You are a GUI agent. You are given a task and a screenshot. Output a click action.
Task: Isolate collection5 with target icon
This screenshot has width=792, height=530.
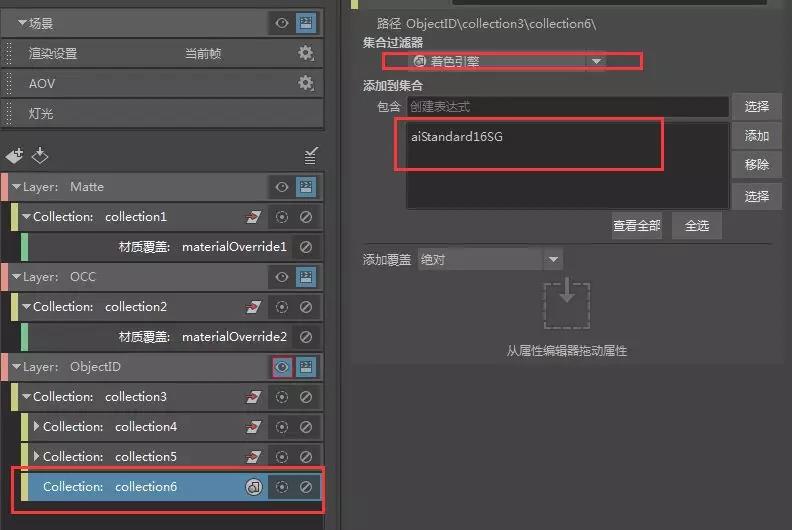[282, 457]
